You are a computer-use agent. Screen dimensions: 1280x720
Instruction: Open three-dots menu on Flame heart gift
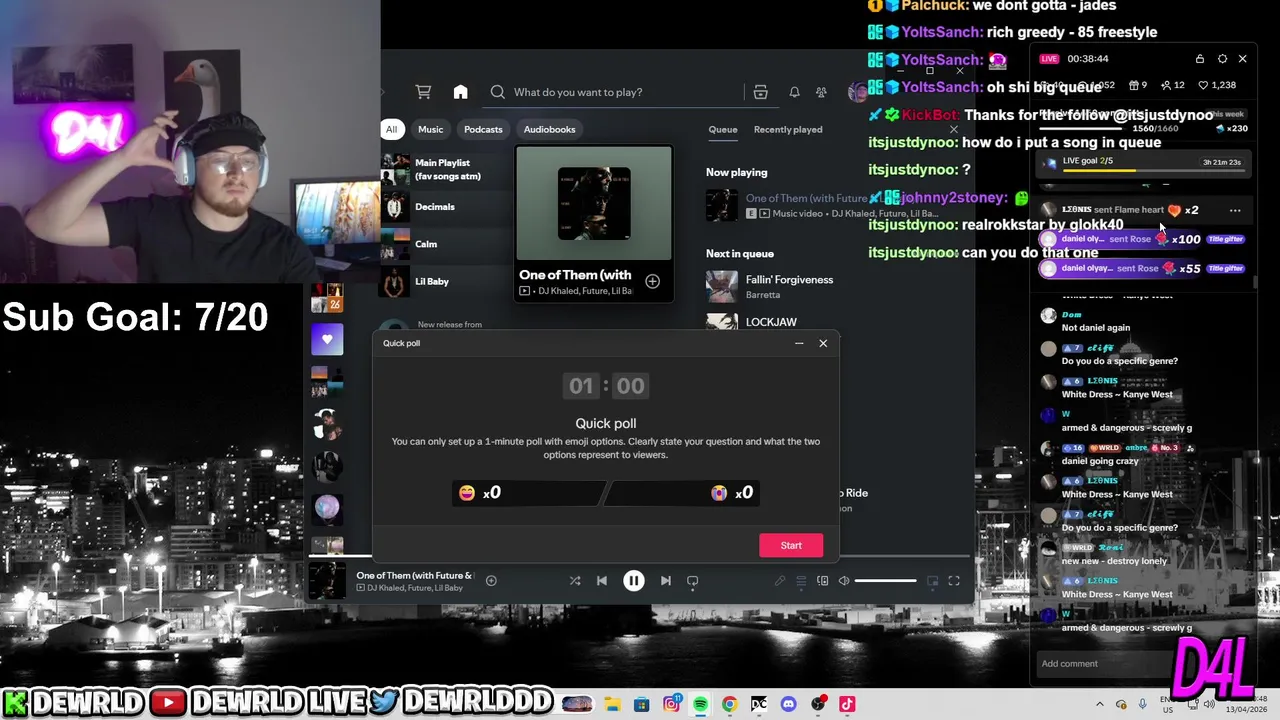click(1235, 210)
